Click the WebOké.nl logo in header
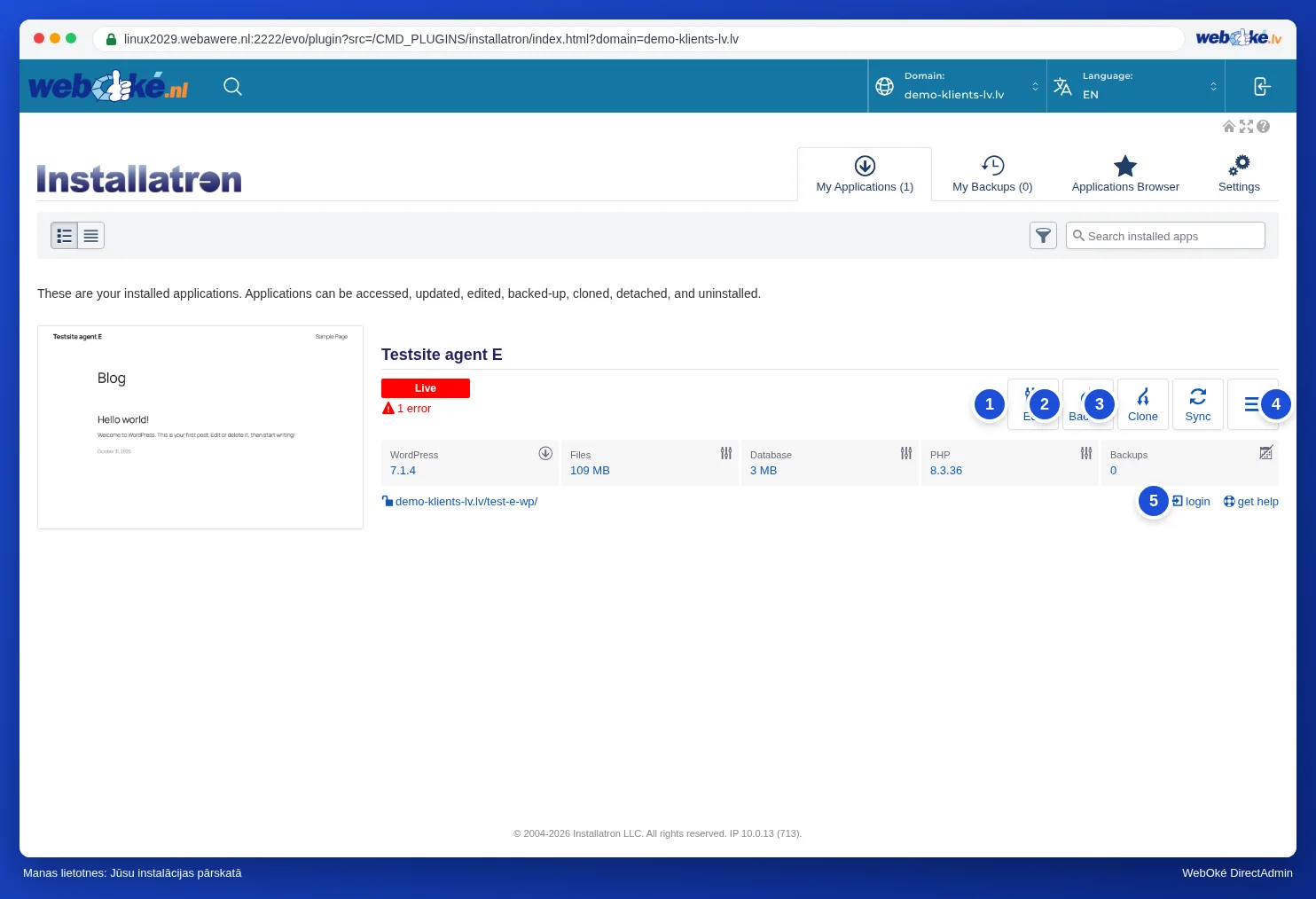 pos(108,86)
